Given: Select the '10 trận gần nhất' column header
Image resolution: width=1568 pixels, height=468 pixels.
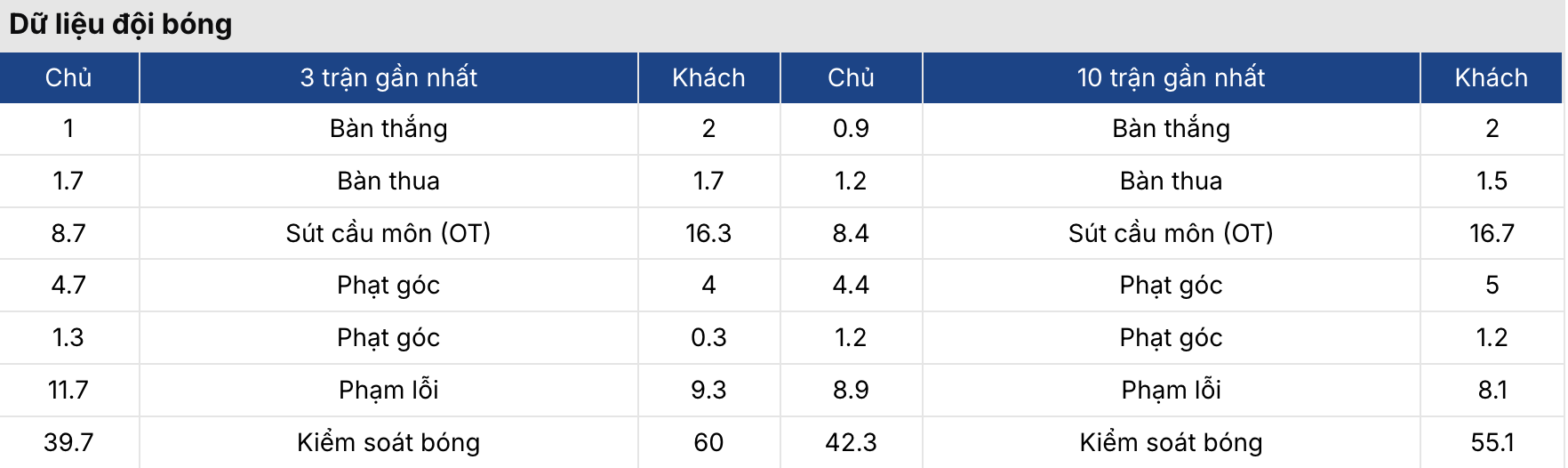Looking at the screenshot, I should tap(1171, 78).
